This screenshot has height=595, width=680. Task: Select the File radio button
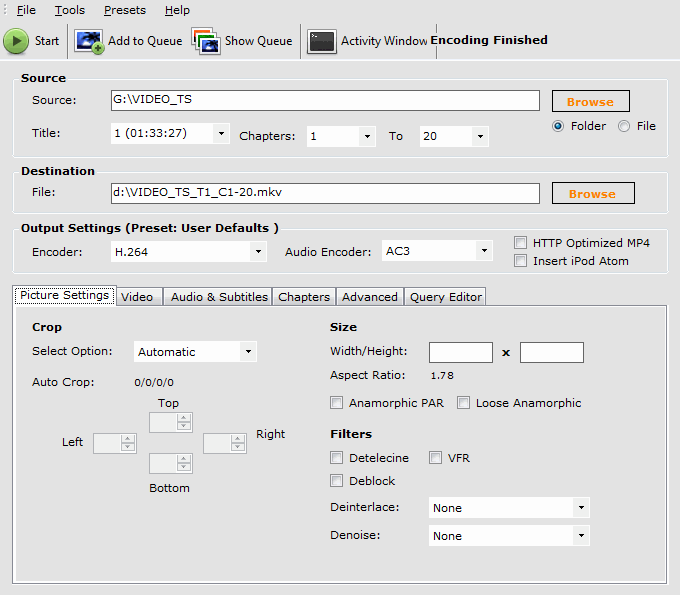(624, 126)
